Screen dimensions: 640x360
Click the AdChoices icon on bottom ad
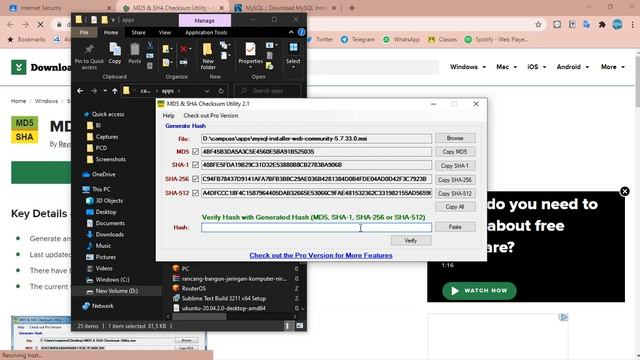point(564,317)
